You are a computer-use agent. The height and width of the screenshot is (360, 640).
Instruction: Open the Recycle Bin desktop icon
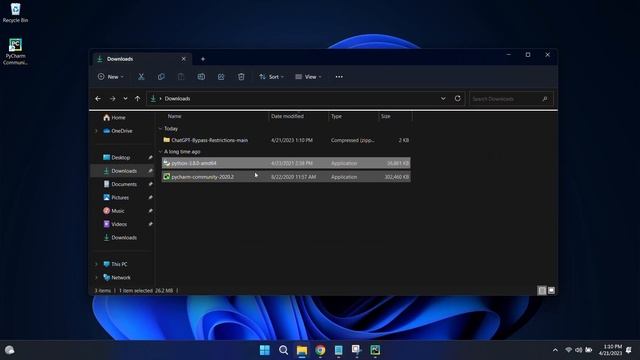coord(16,13)
